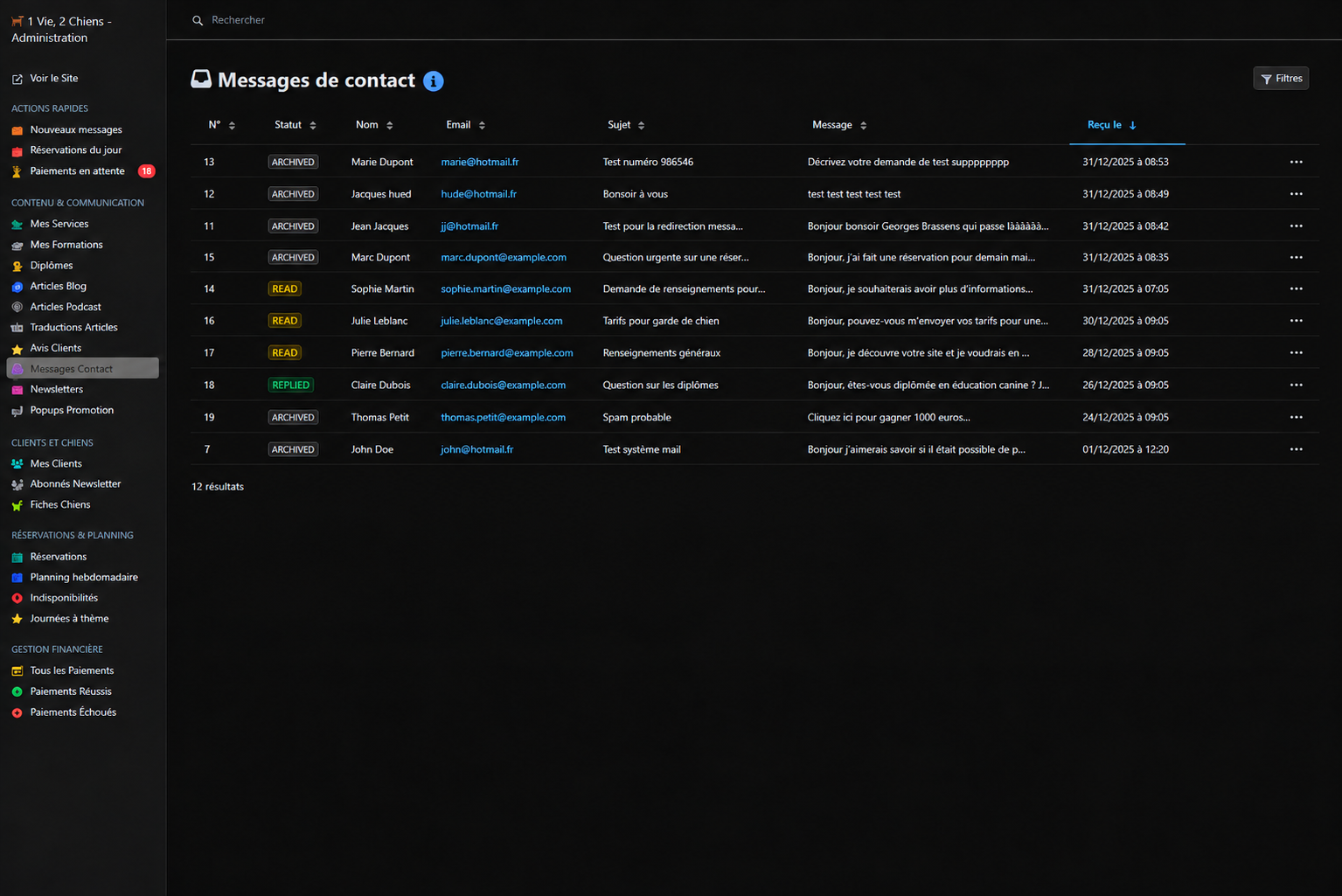Viewport: 1342px width, 896px height.
Task: Click subject text "Spam probable"
Action: point(637,417)
